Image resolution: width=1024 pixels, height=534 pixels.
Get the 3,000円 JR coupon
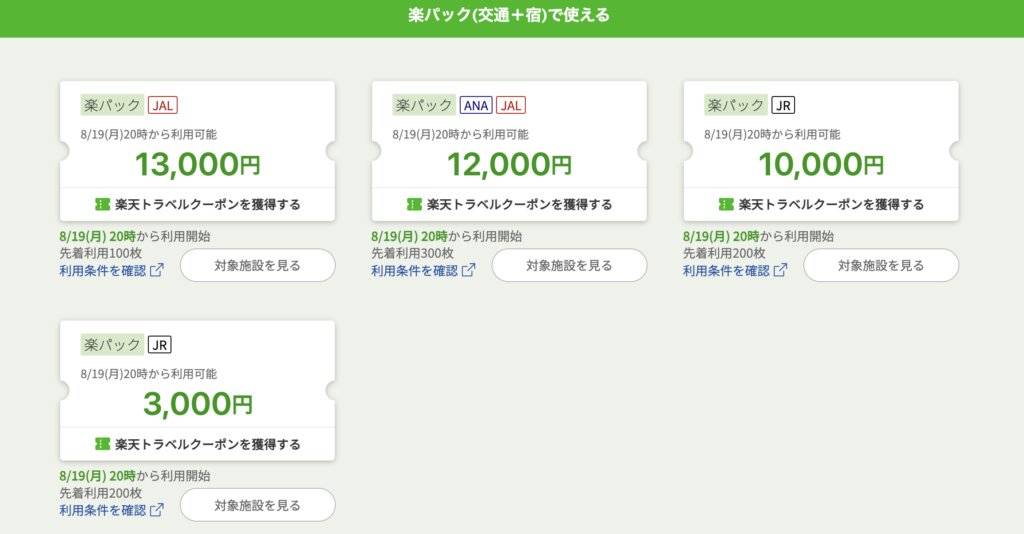(197, 444)
